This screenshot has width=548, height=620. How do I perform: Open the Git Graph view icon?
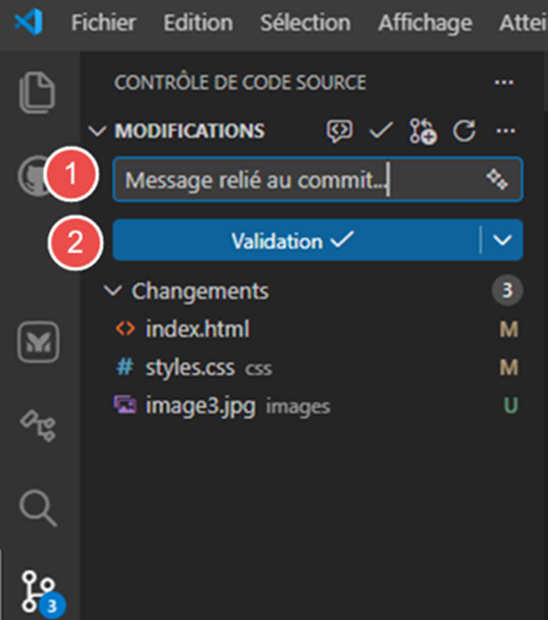[38, 425]
